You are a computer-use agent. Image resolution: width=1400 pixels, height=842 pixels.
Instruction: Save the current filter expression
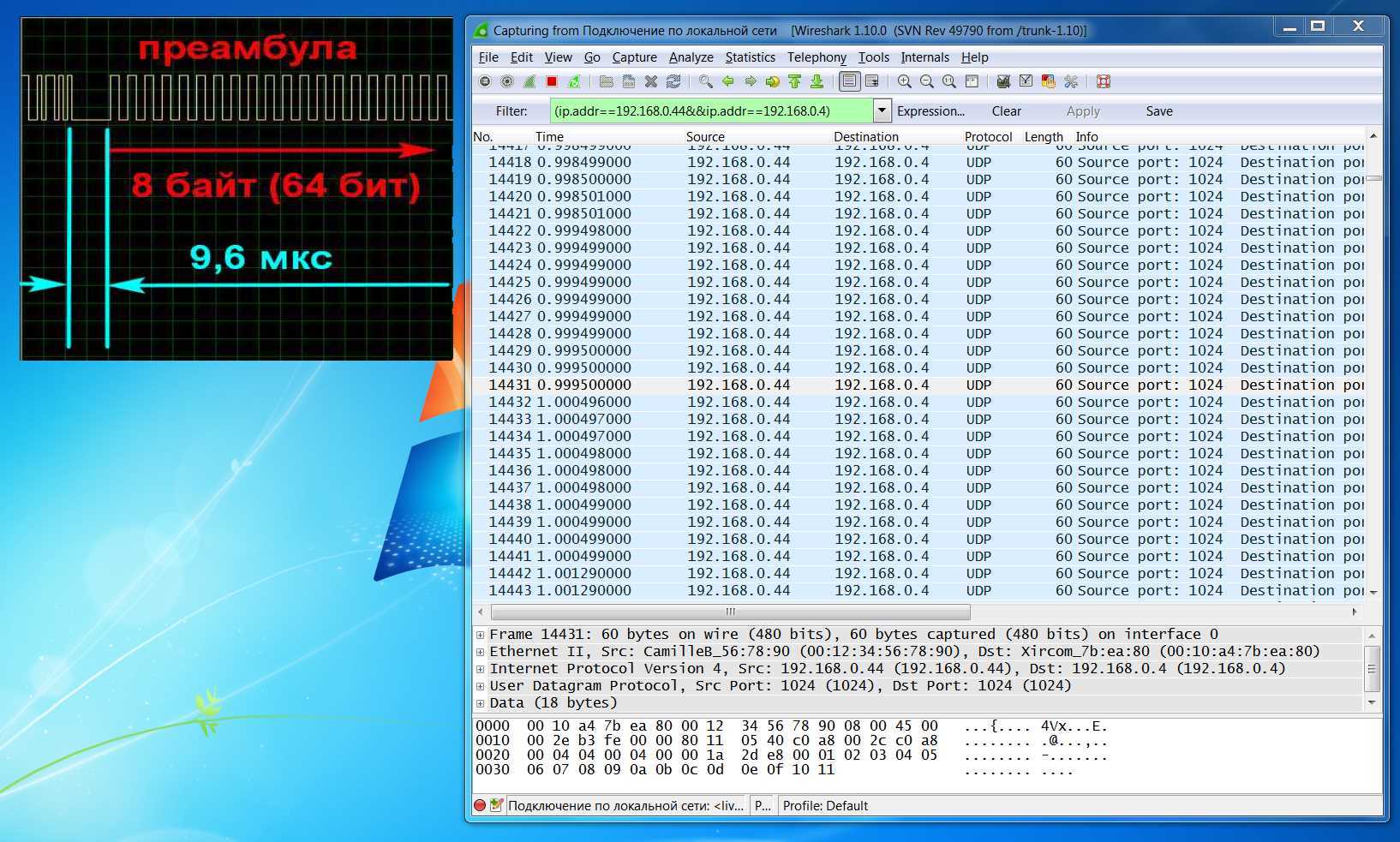click(x=1159, y=111)
